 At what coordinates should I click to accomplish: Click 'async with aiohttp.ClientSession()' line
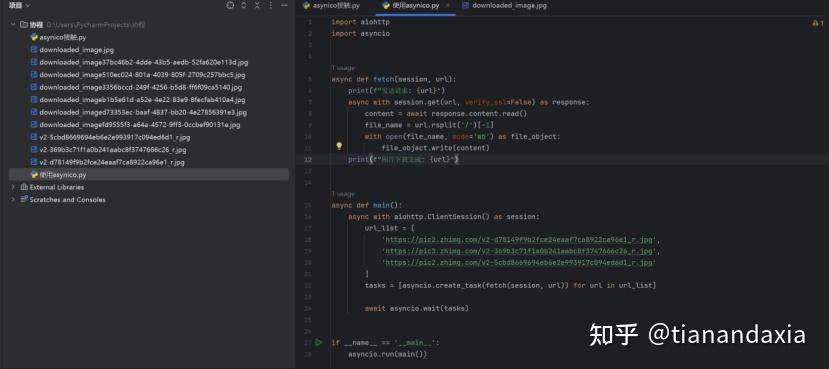444,217
